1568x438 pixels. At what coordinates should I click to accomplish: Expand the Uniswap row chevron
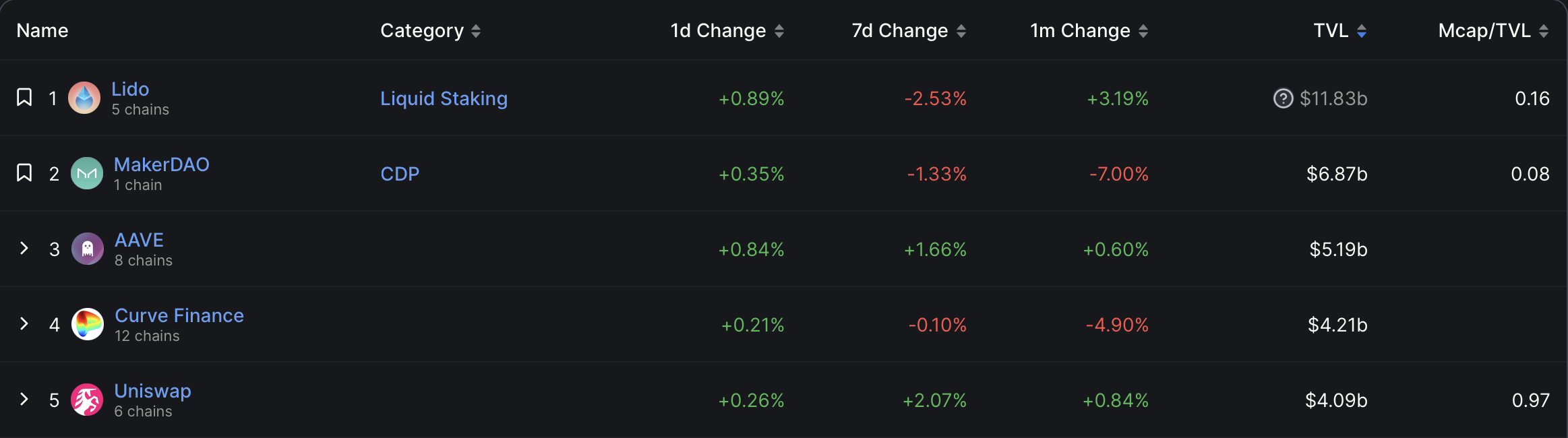24,400
